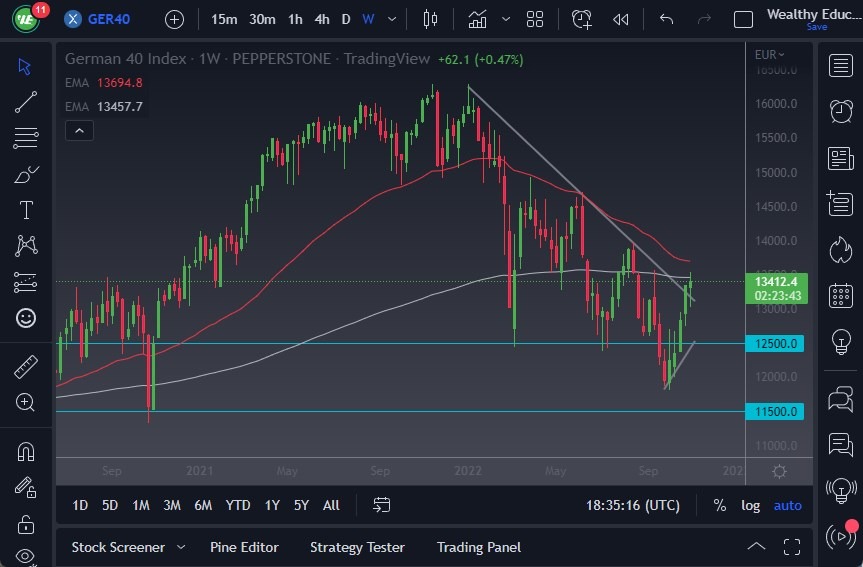Open the watchlist panel icon

coord(841,65)
